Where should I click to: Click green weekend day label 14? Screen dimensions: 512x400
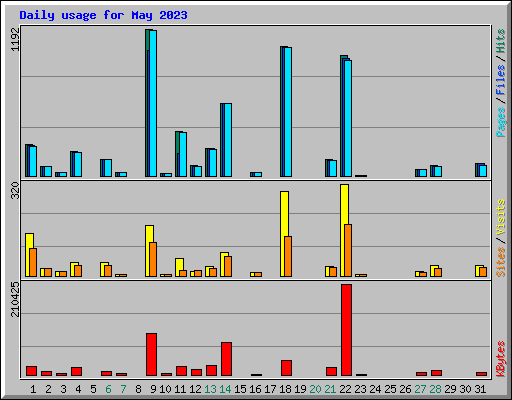coord(225,389)
